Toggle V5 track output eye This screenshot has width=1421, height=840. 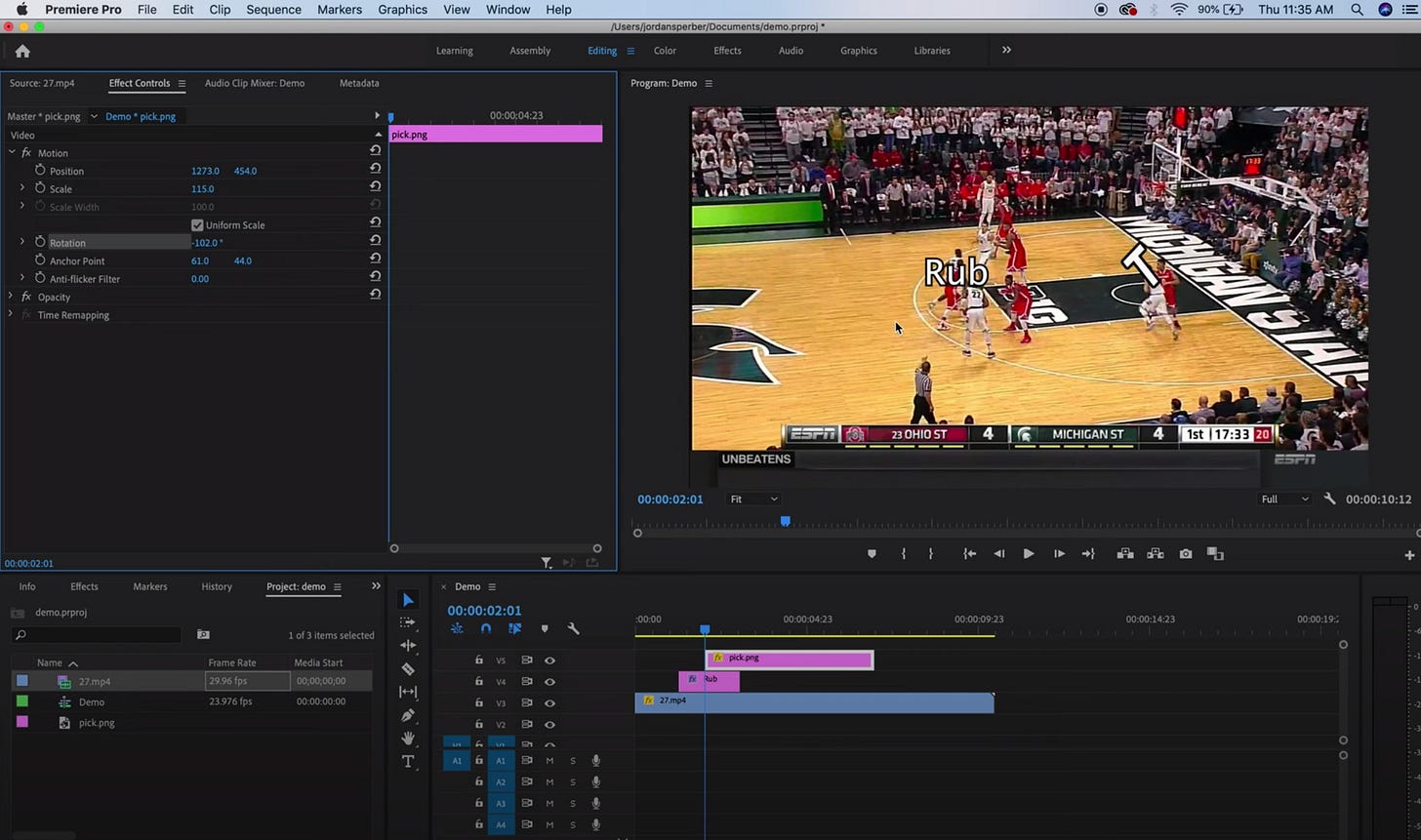[549, 660]
